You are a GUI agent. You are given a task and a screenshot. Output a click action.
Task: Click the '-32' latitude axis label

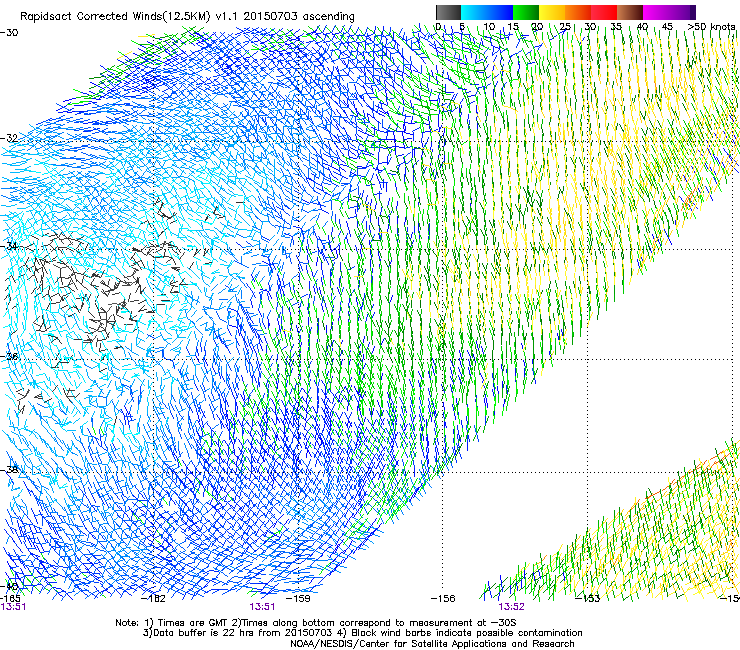point(9,138)
